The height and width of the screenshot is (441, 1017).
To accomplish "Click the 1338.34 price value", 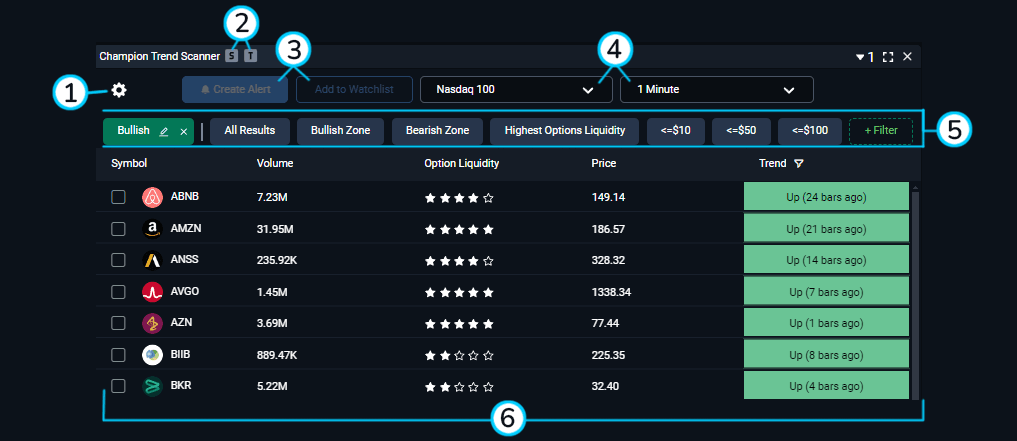I will point(611,292).
